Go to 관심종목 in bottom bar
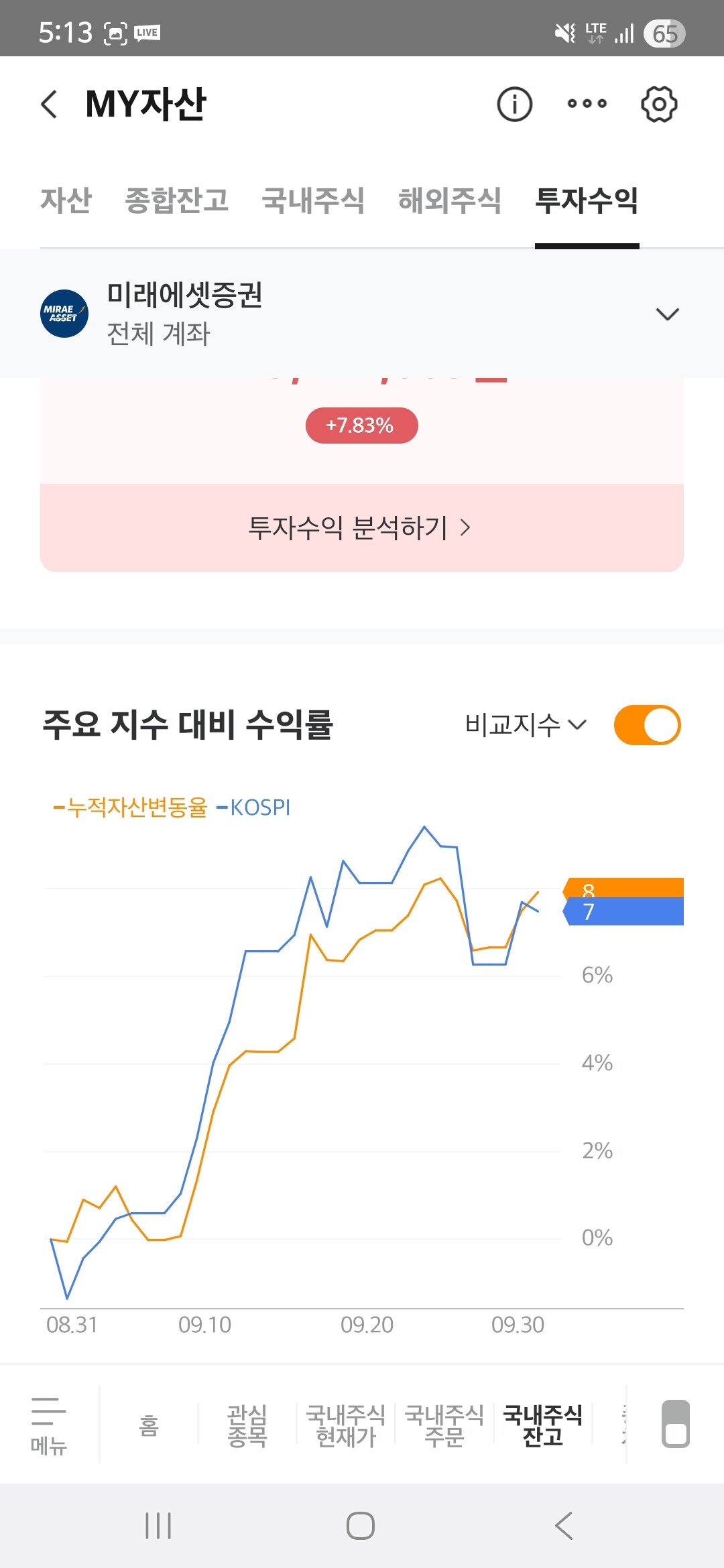This screenshot has height=1568, width=724. (x=247, y=1426)
